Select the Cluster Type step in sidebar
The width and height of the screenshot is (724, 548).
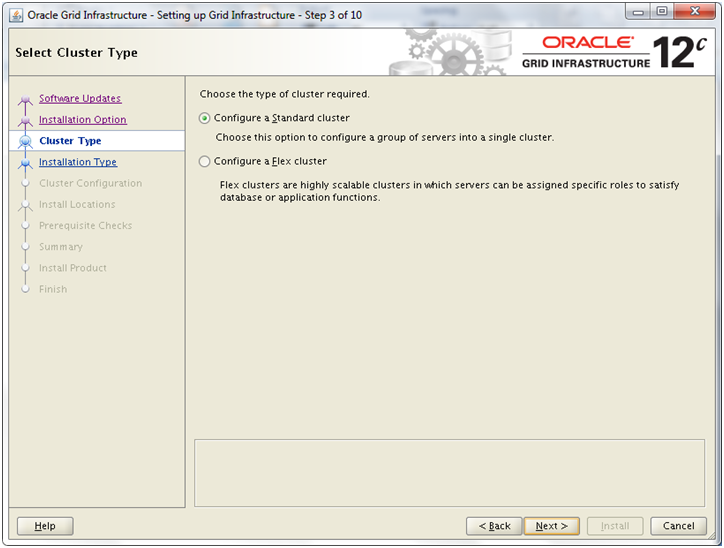(x=97, y=141)
